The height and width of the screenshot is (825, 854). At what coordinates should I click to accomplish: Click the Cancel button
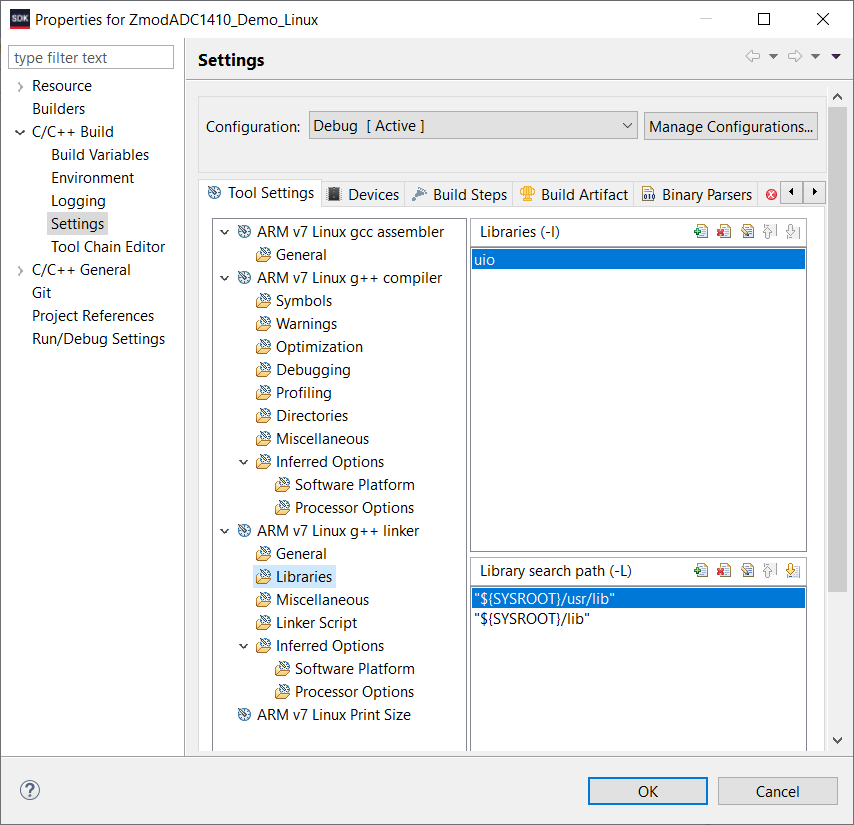[x=777, y=791]
